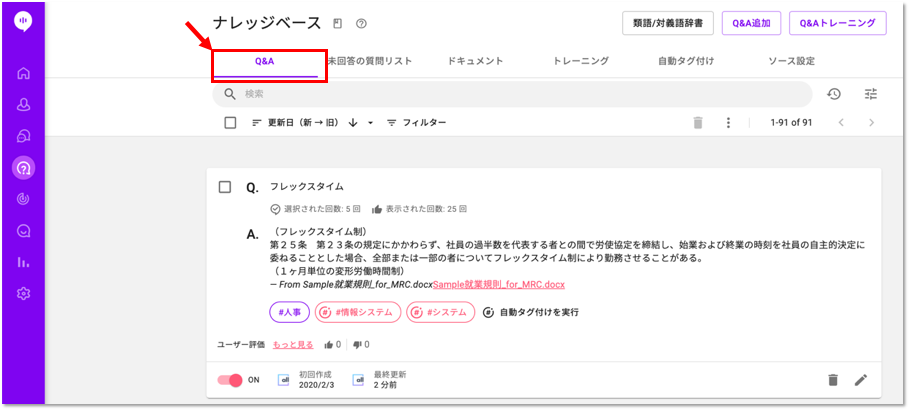Delete the フレックススタイム Q&A card
This screenshot has height=411, width=910.
pyautogui.click(x=833, y=380)
